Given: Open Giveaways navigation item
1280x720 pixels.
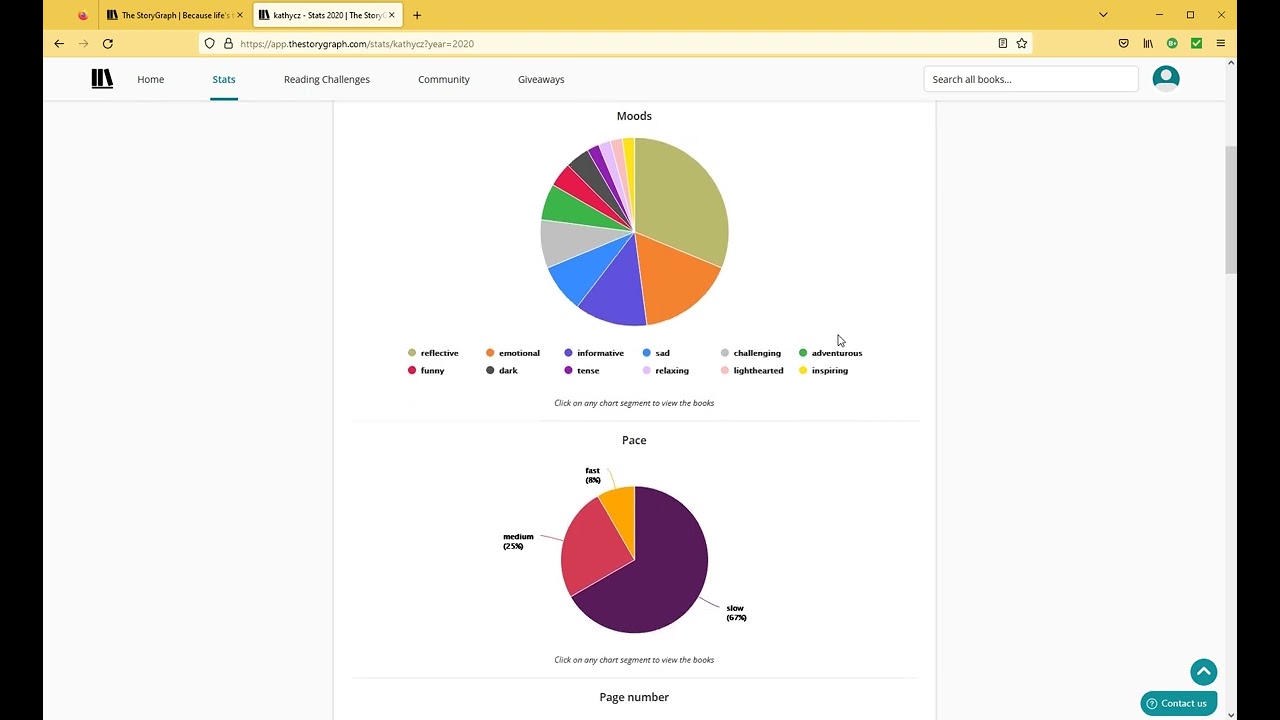Looking at the screenshot, I should (x=541, y=79).
